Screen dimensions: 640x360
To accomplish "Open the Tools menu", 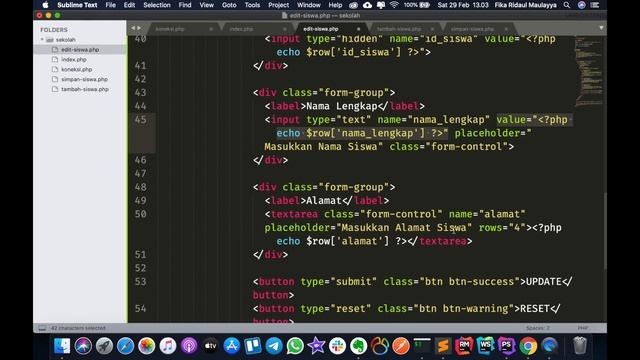I will pos(252,5).
